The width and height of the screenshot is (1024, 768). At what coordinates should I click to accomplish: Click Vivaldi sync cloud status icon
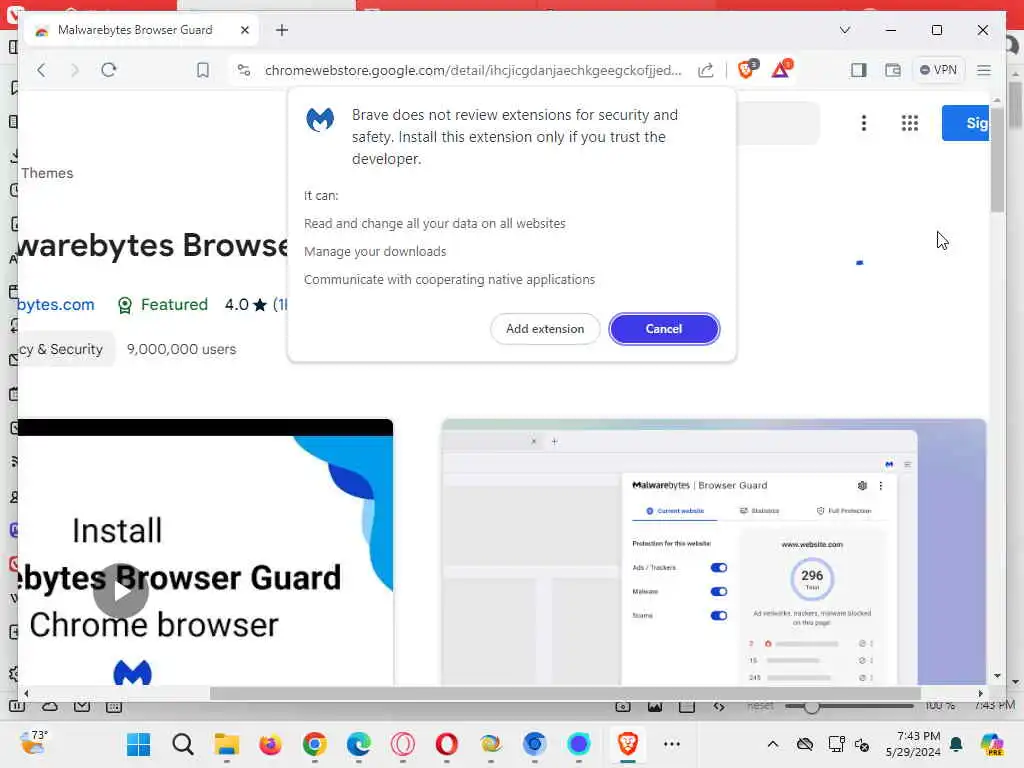[50, 707]
